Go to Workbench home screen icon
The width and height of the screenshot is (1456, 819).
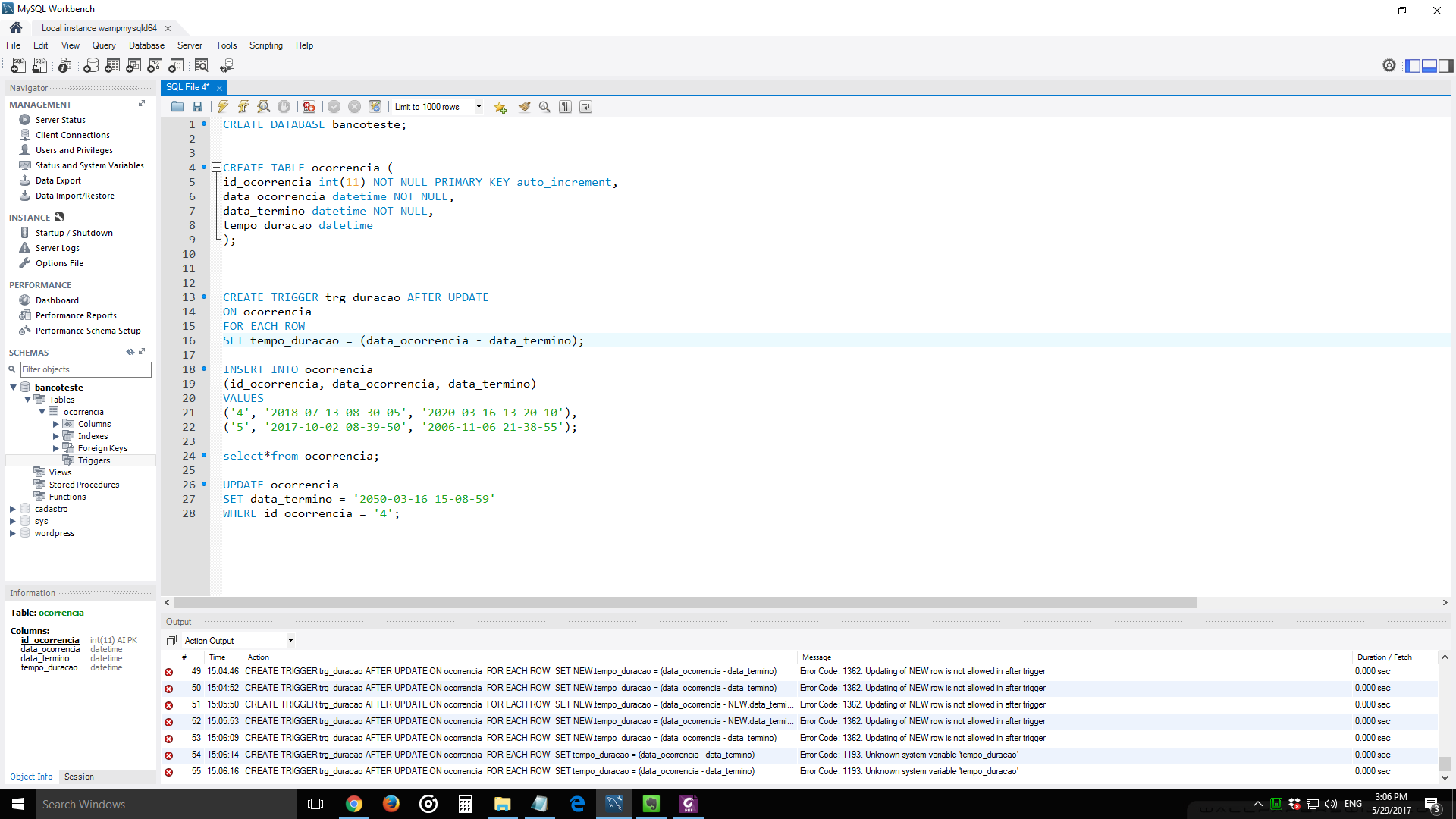click(x=16, y=28)
